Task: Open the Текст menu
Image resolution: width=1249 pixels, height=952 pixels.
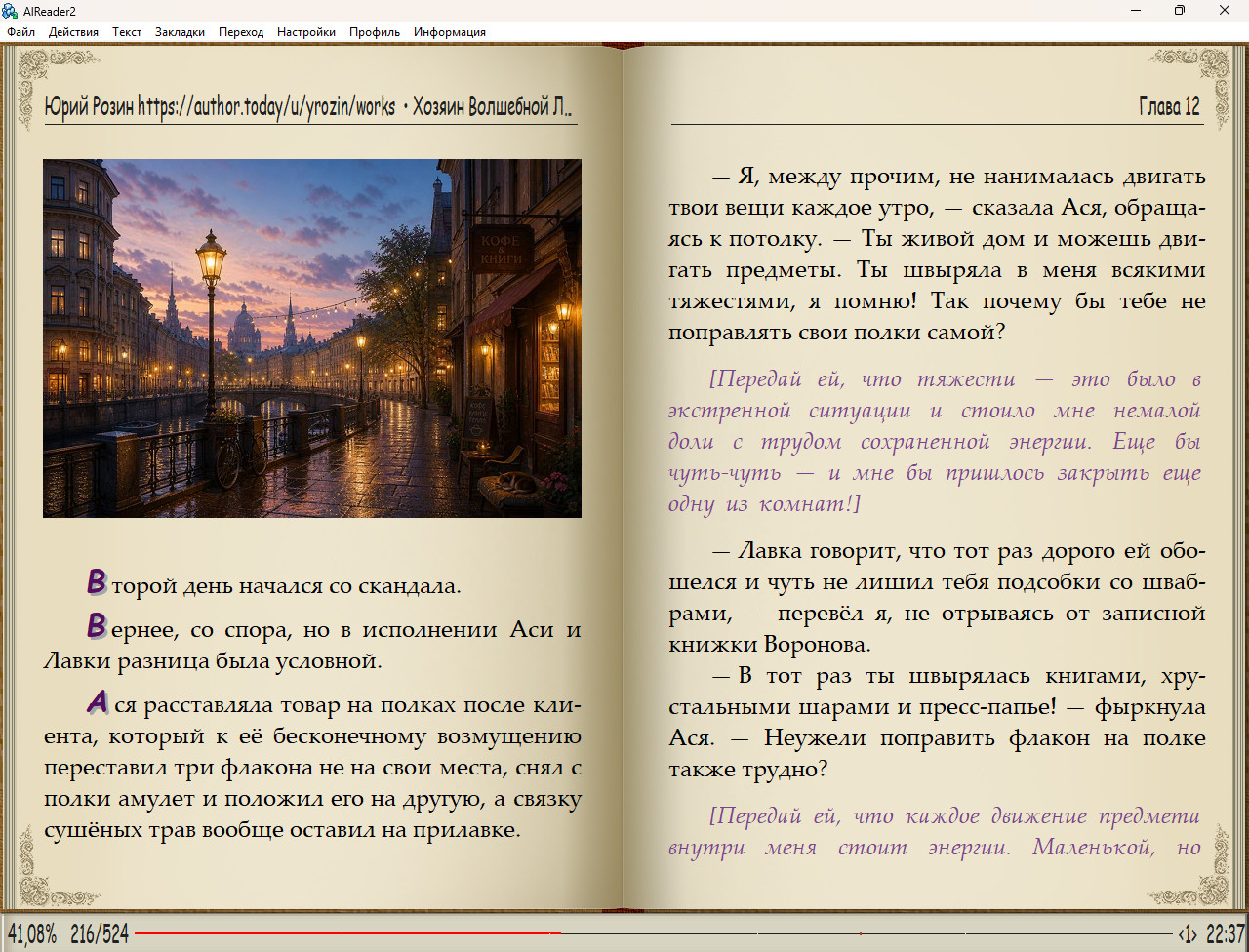Action: coord(127,32)
